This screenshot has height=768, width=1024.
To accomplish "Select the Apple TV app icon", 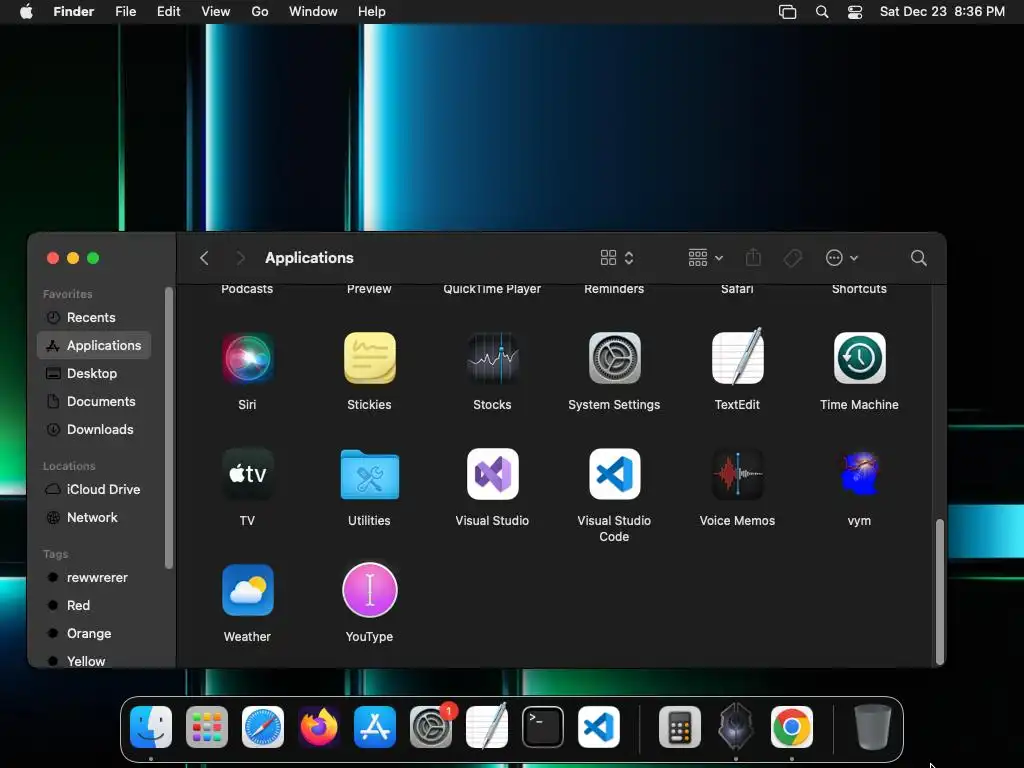I will point(247,474).
